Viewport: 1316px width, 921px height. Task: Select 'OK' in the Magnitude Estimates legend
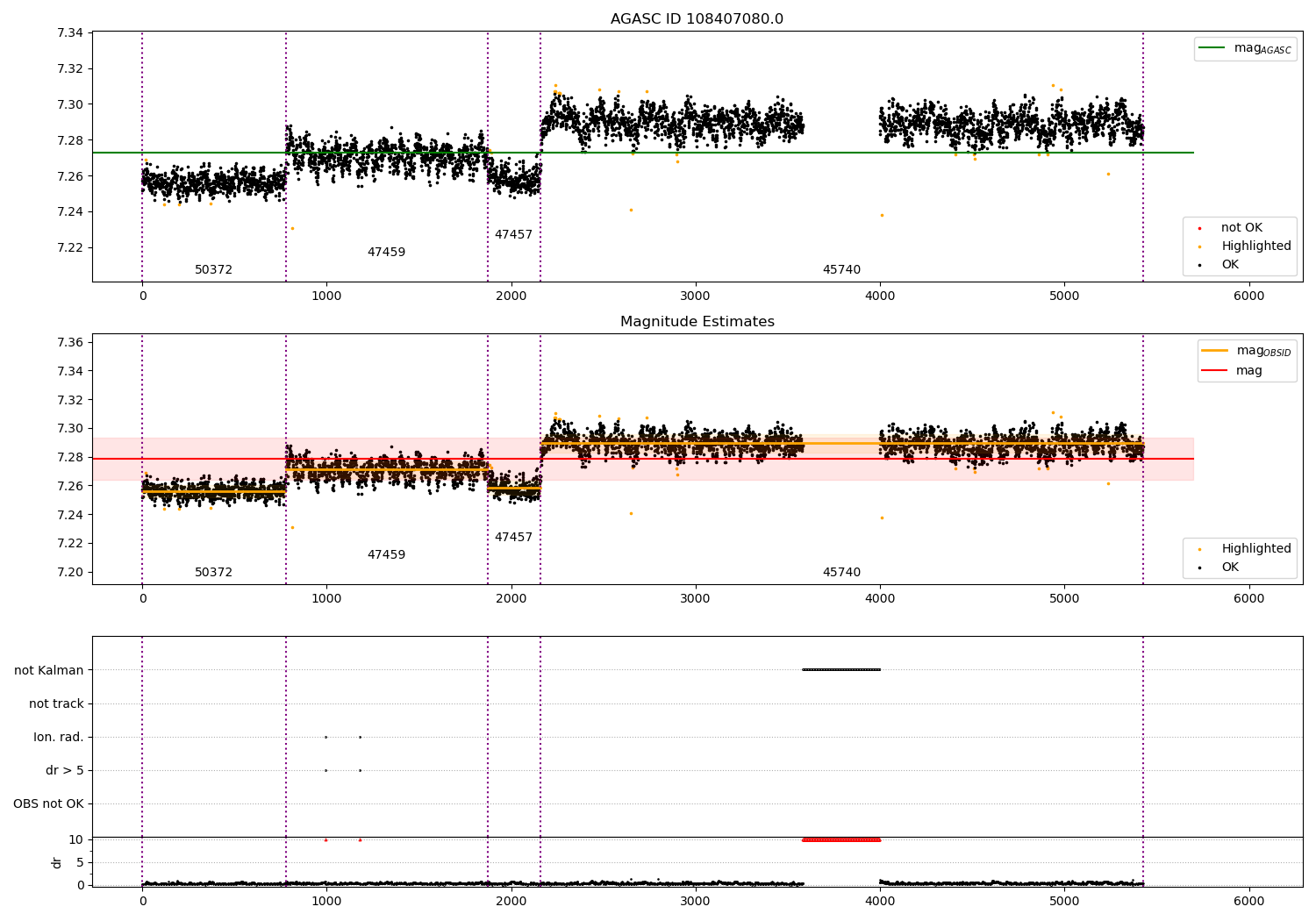coord(1230,568)
